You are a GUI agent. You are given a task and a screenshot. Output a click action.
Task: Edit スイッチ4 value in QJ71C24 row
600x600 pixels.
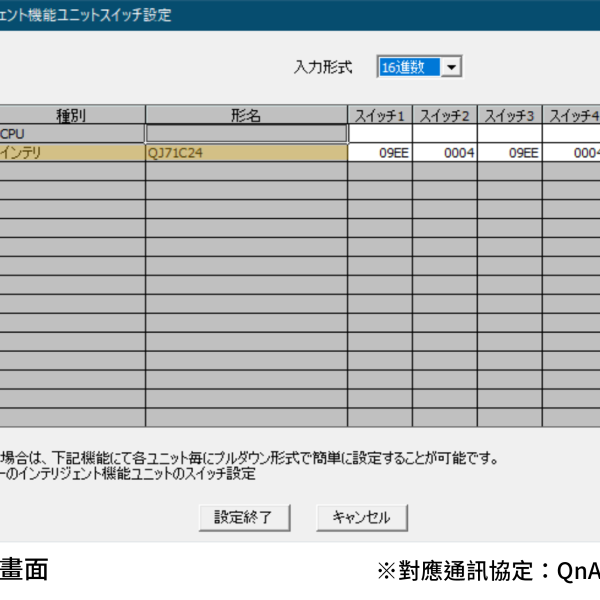pyautogui.click(x=572, y=153)
